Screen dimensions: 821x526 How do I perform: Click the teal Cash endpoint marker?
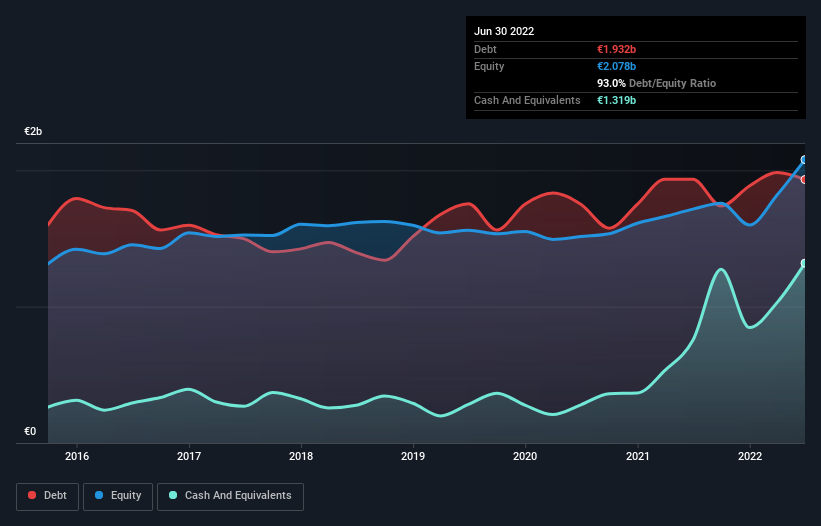804,264
